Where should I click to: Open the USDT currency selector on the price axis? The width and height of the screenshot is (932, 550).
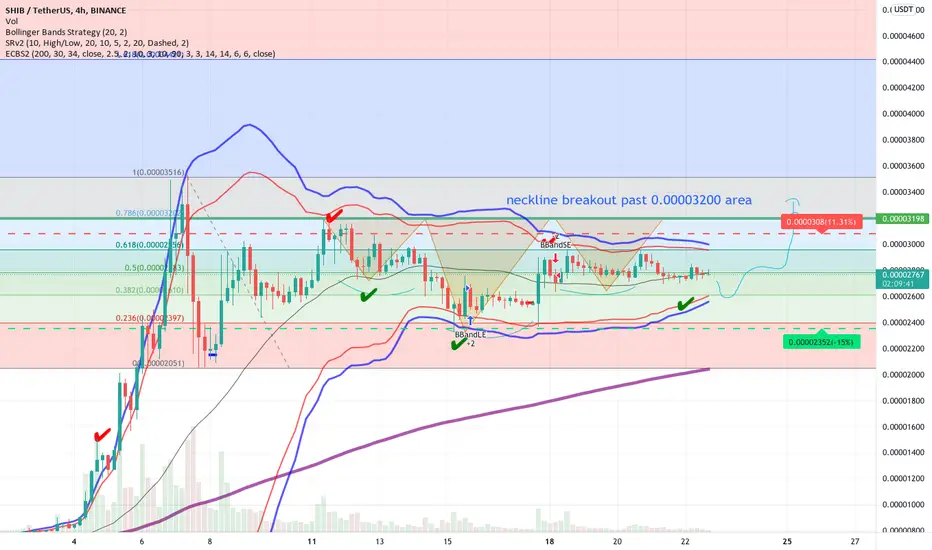tap(904, 9)
